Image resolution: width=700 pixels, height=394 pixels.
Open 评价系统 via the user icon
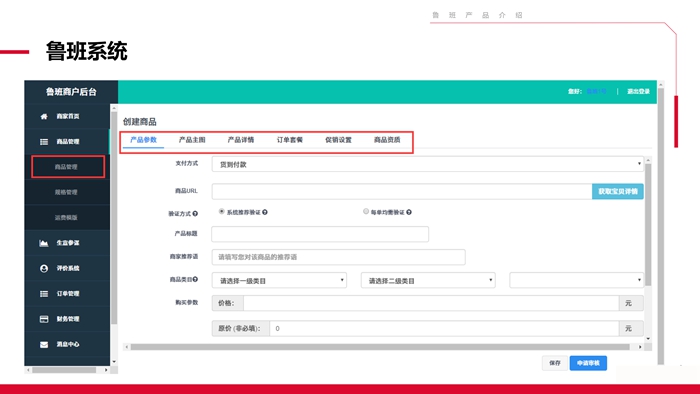44,269
